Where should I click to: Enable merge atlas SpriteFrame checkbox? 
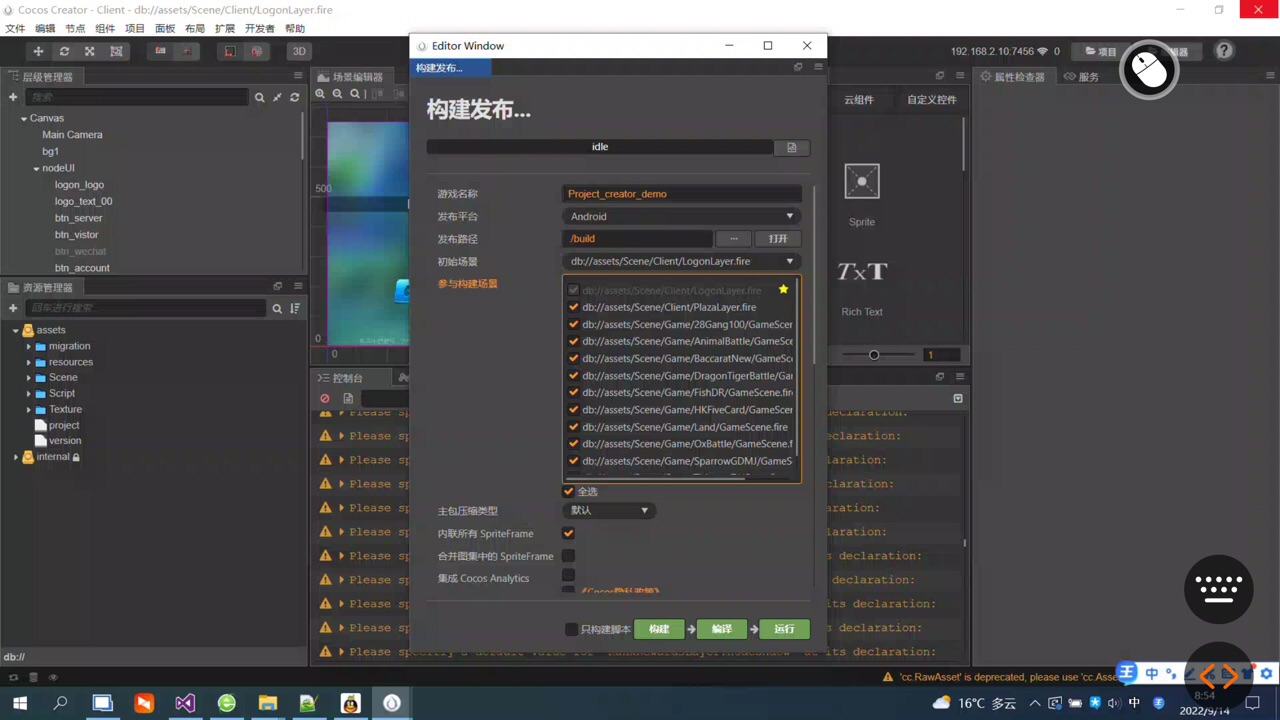[x=568, y=556]
